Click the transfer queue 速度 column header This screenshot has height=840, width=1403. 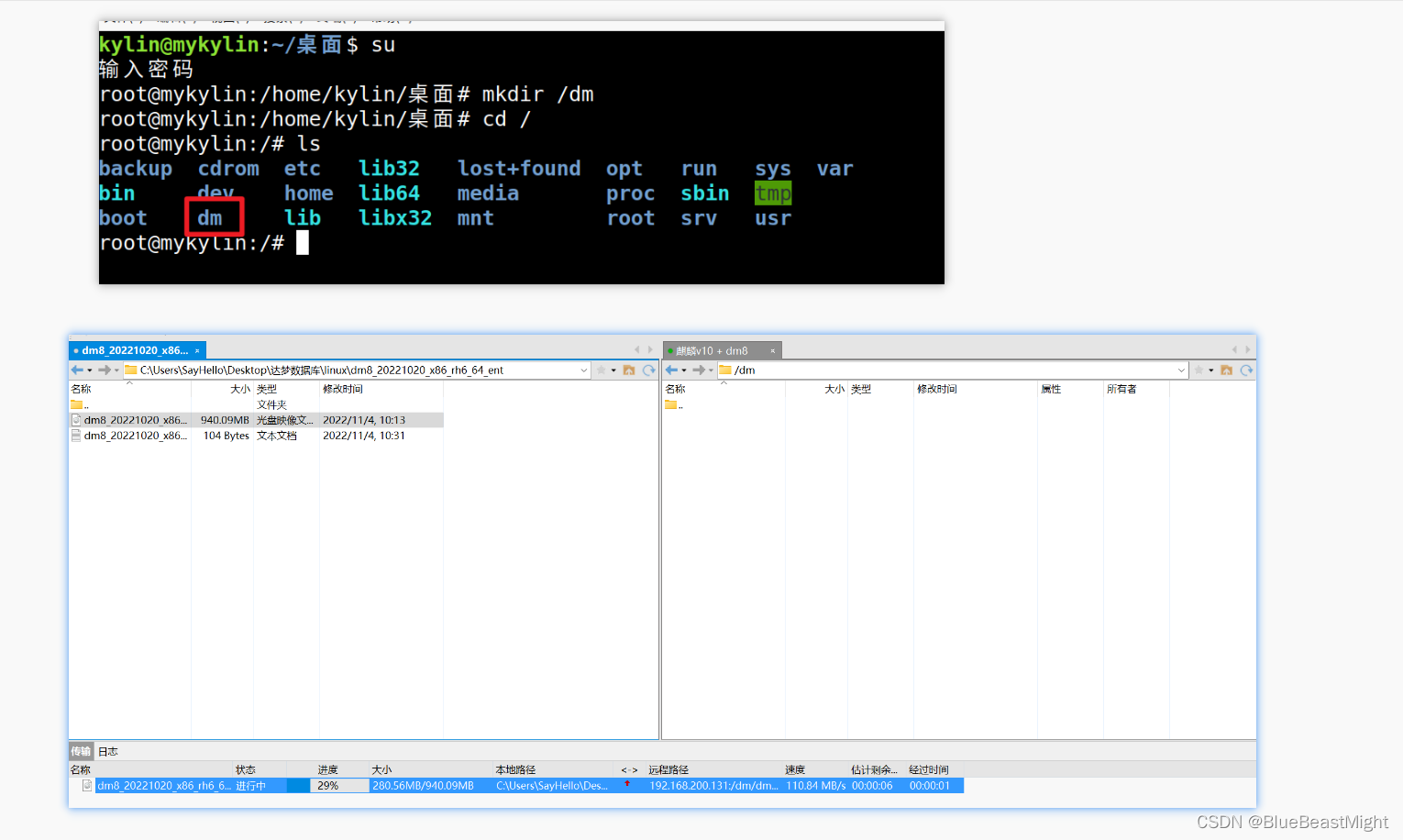[795, 769]
